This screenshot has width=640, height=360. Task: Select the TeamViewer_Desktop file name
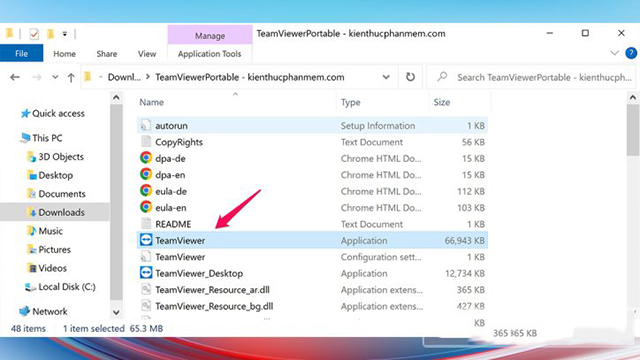[199, 273]
